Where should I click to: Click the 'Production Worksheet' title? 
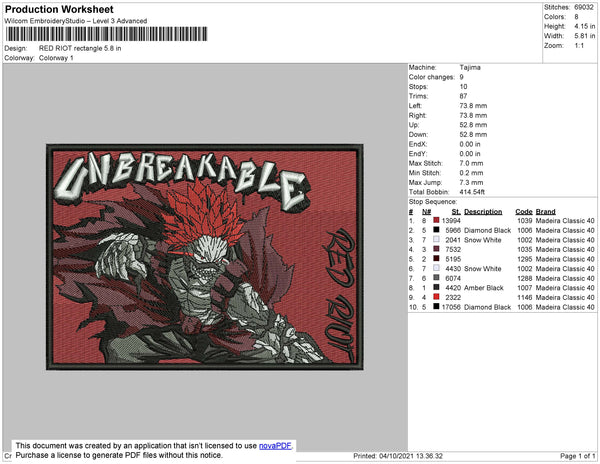(59, 10)
